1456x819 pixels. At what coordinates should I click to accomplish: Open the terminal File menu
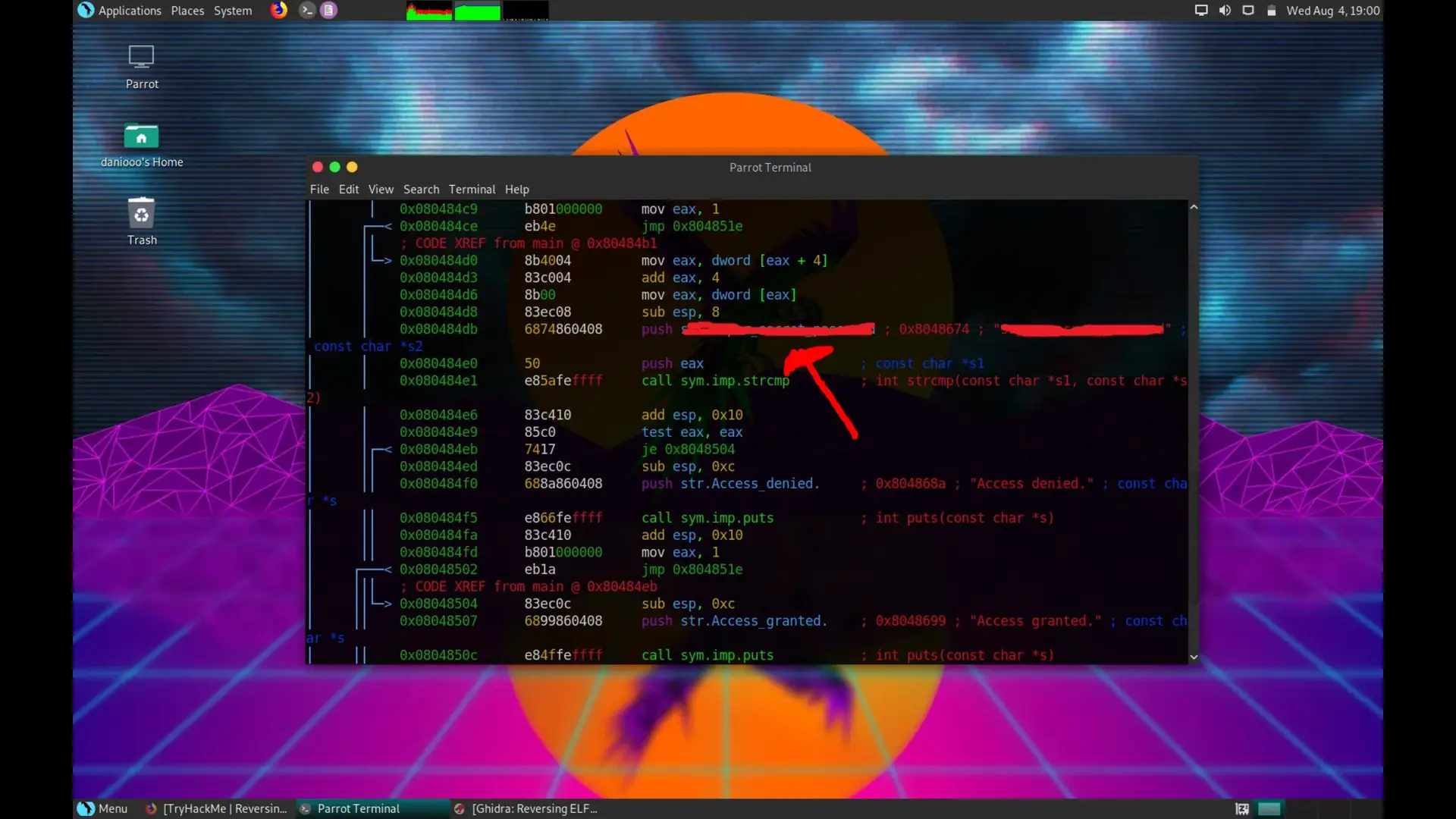pos(319,190)
